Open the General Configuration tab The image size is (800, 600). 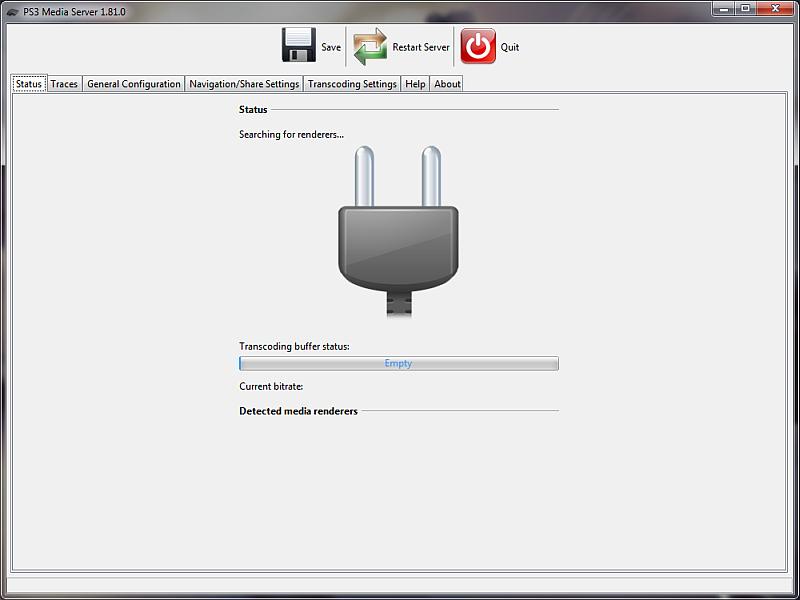(134, 84)
